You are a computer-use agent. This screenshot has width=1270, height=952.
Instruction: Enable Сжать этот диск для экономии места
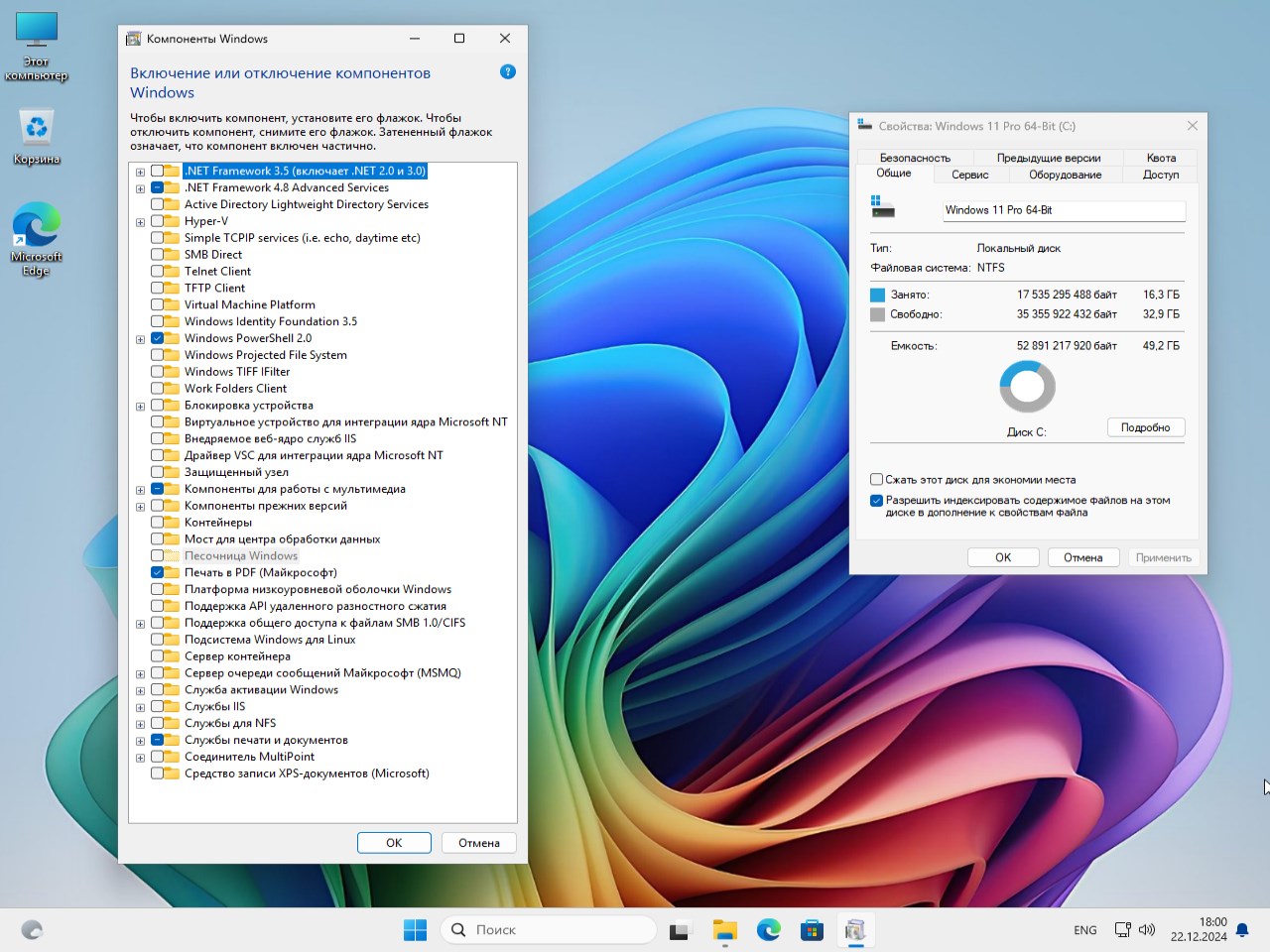pos(876,479)
